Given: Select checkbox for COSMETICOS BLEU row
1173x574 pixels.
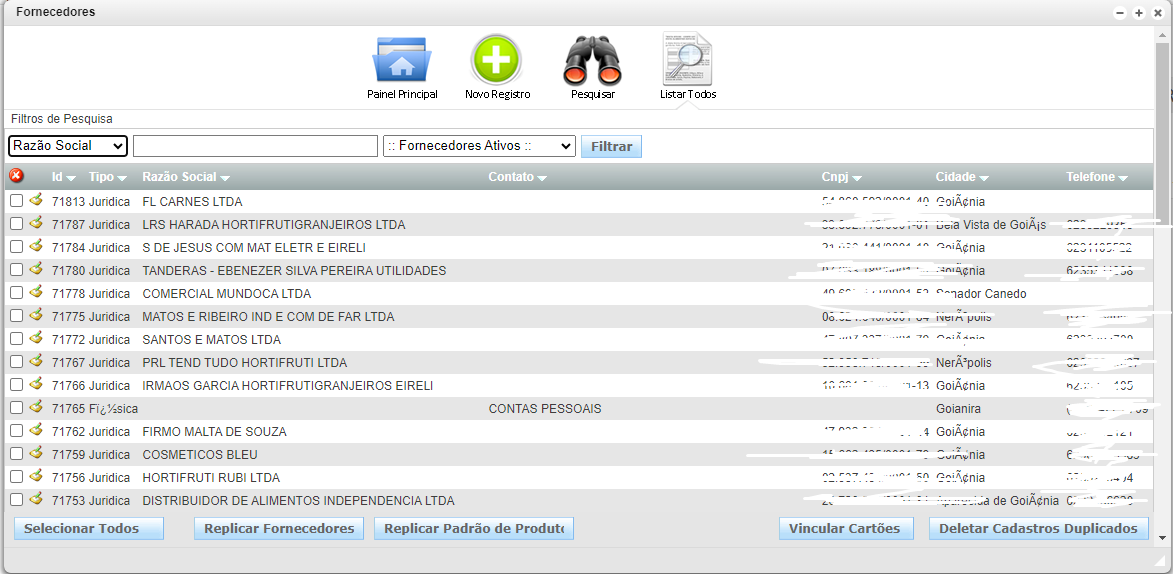Looking at the screenshot, I should tap(16, 454).
